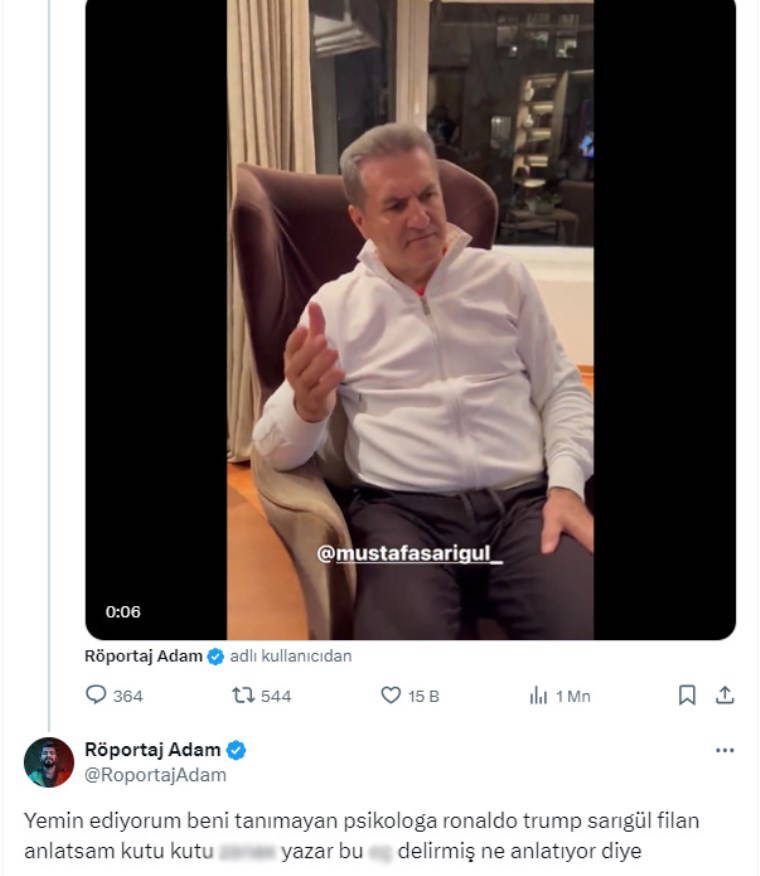This screenshot has height=876, width=760.
Task: Click the 364 replies count
Action: [x=128, y=696]
